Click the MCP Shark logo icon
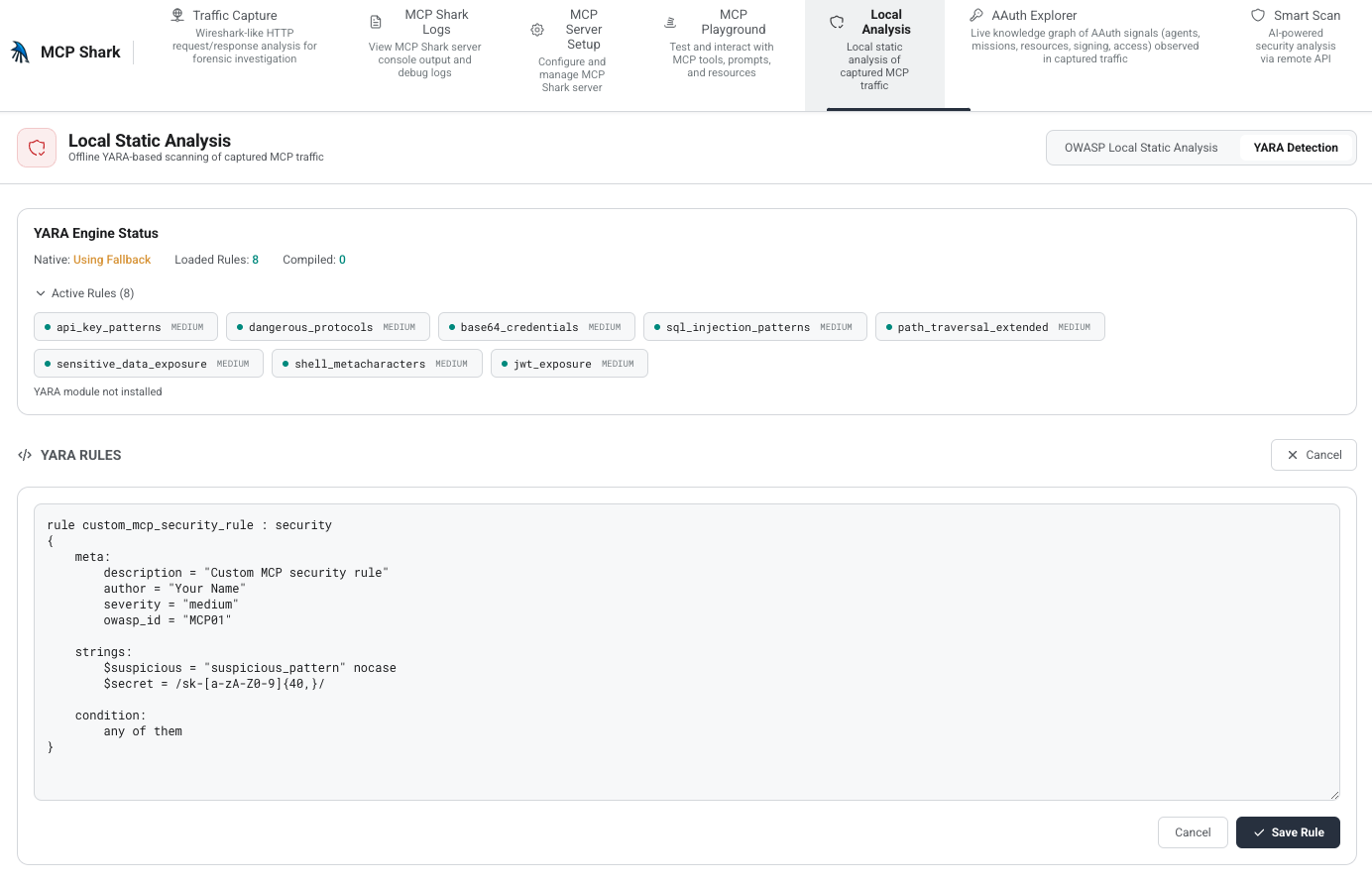 coord(22,51)
